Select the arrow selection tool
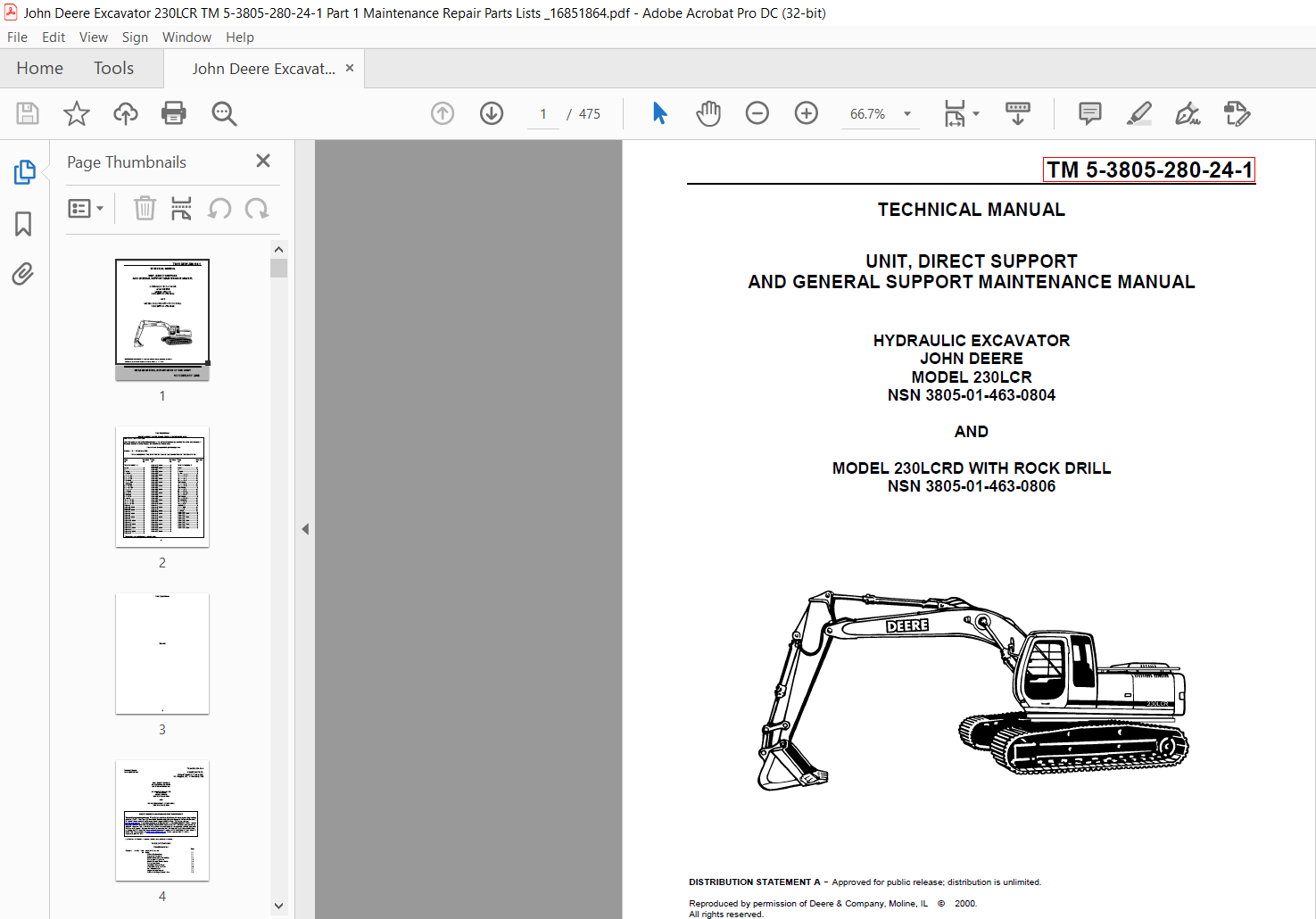This screenshot has height=919, width=1316. pyautogui.click(x=659, y=113)
